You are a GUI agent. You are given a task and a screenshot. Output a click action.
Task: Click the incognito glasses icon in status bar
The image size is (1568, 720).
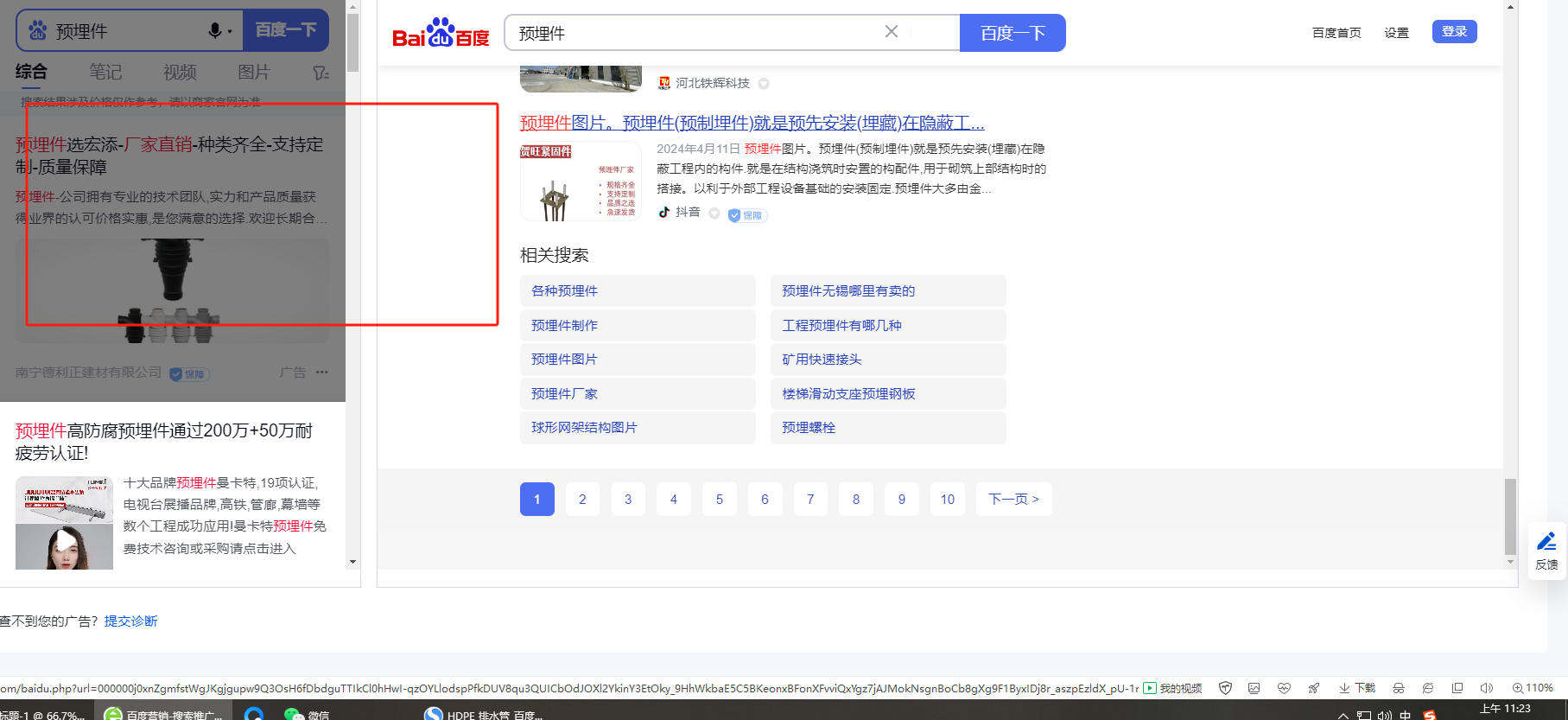tap(1398, 688)
